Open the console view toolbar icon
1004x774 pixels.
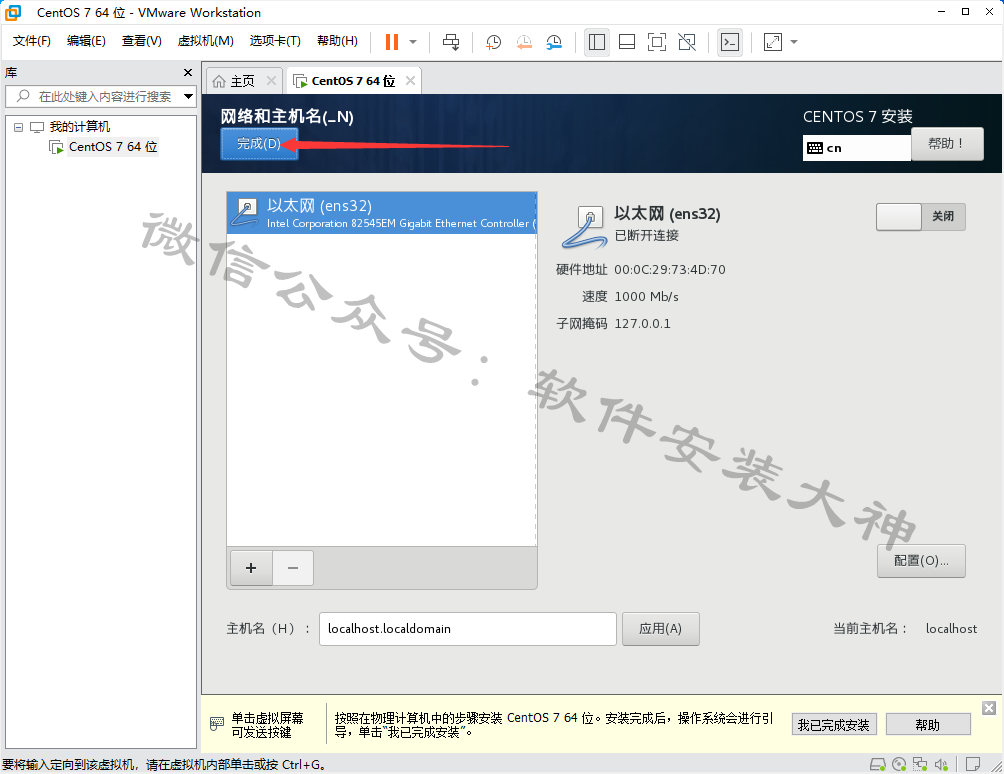[730, 42]
